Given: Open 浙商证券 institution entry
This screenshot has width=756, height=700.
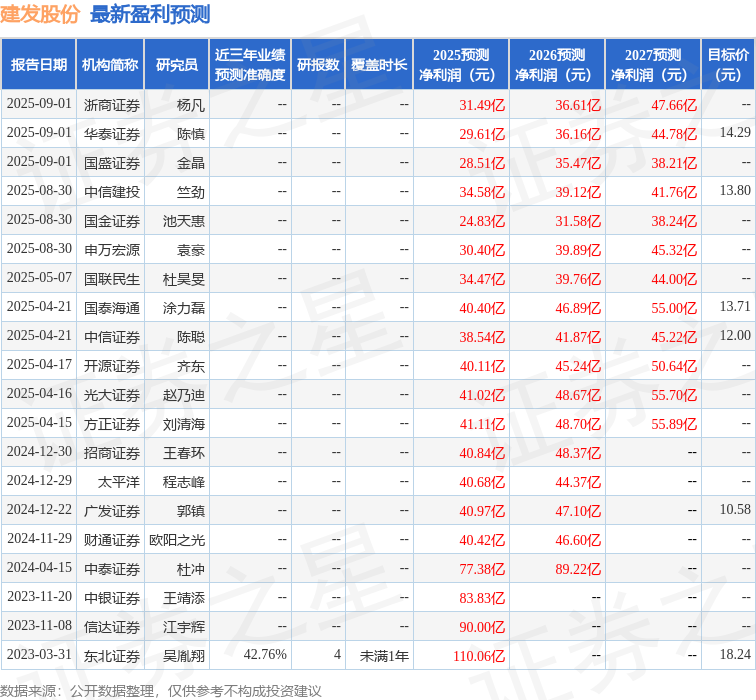Looking at the screenshot, I should coord(112,105).
